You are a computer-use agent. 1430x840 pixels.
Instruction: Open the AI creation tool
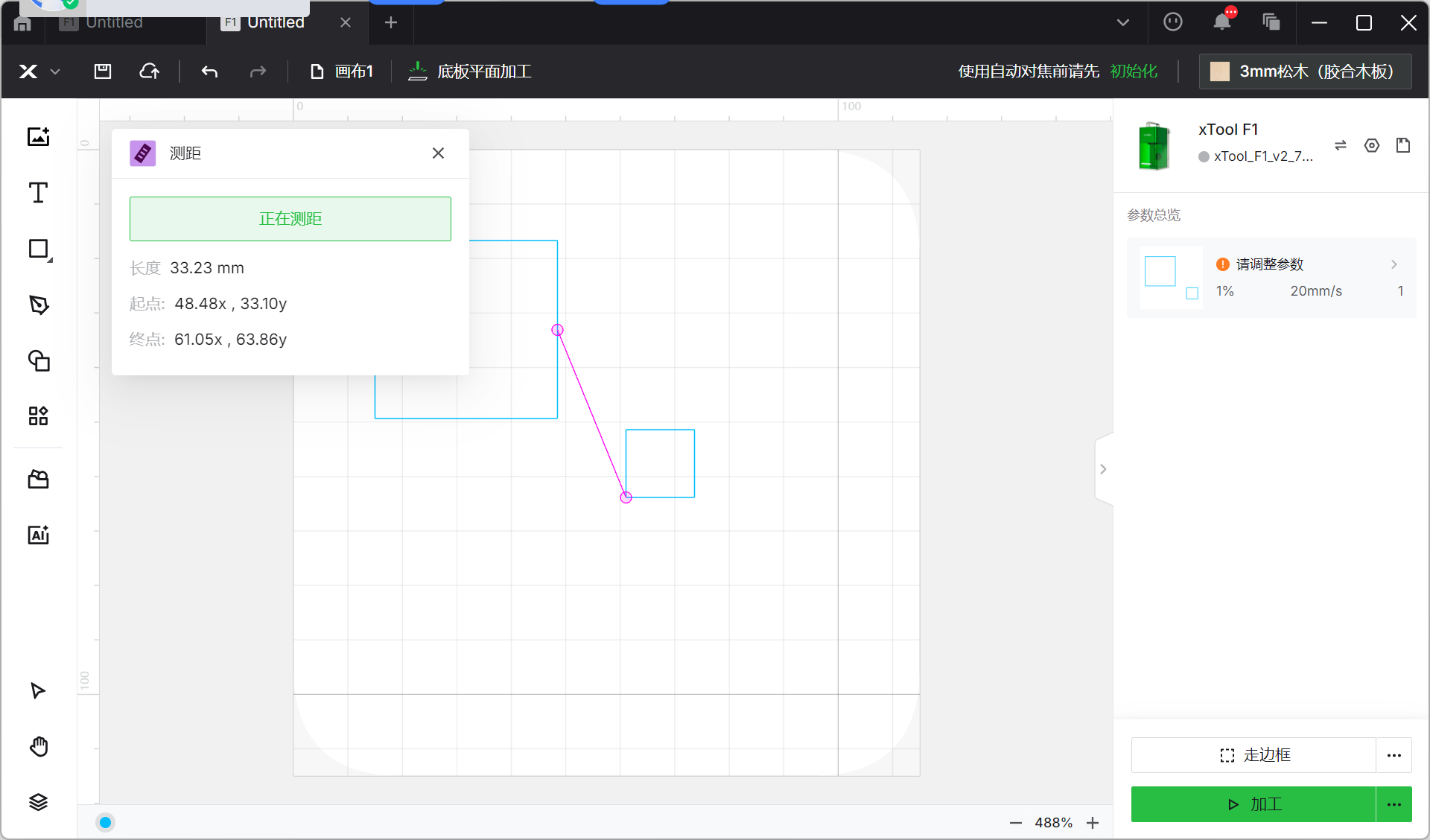pos(38,535)
